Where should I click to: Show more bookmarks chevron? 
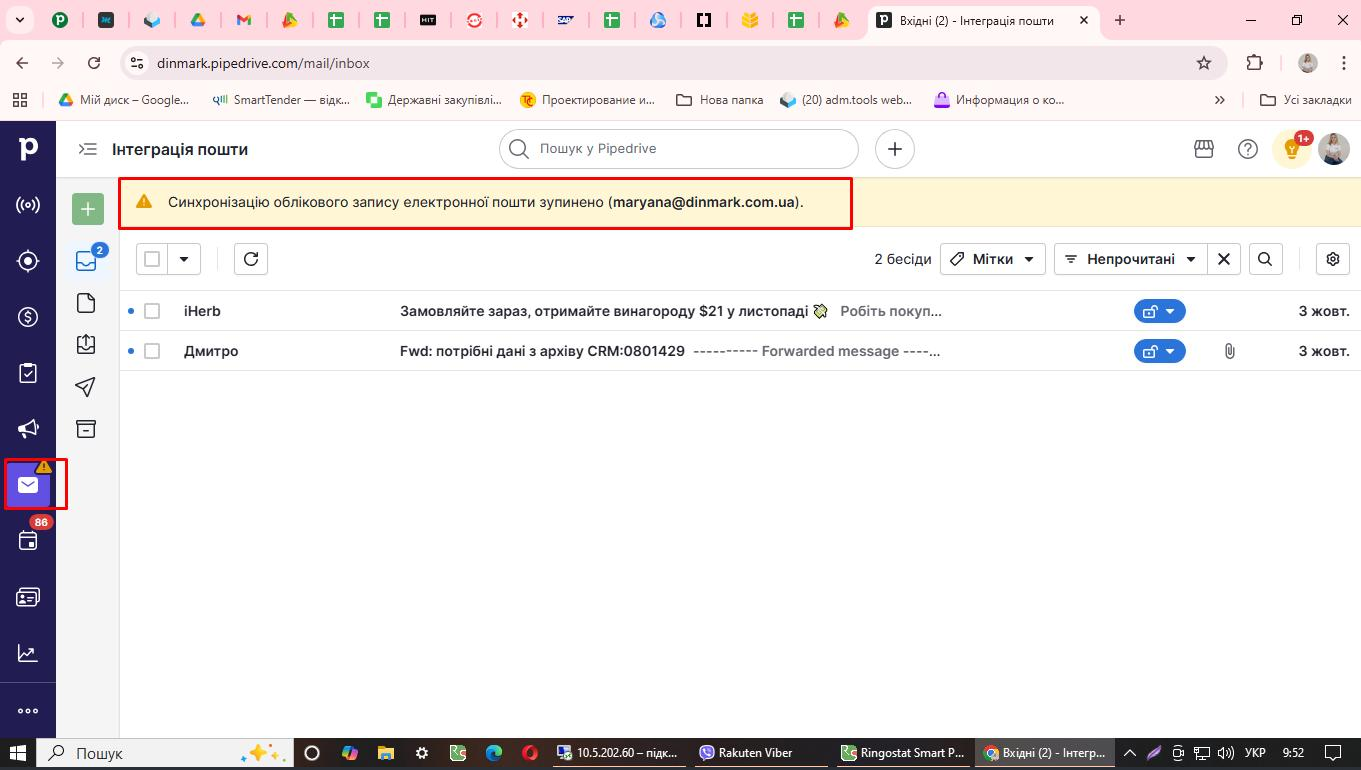pos(1220,100)
